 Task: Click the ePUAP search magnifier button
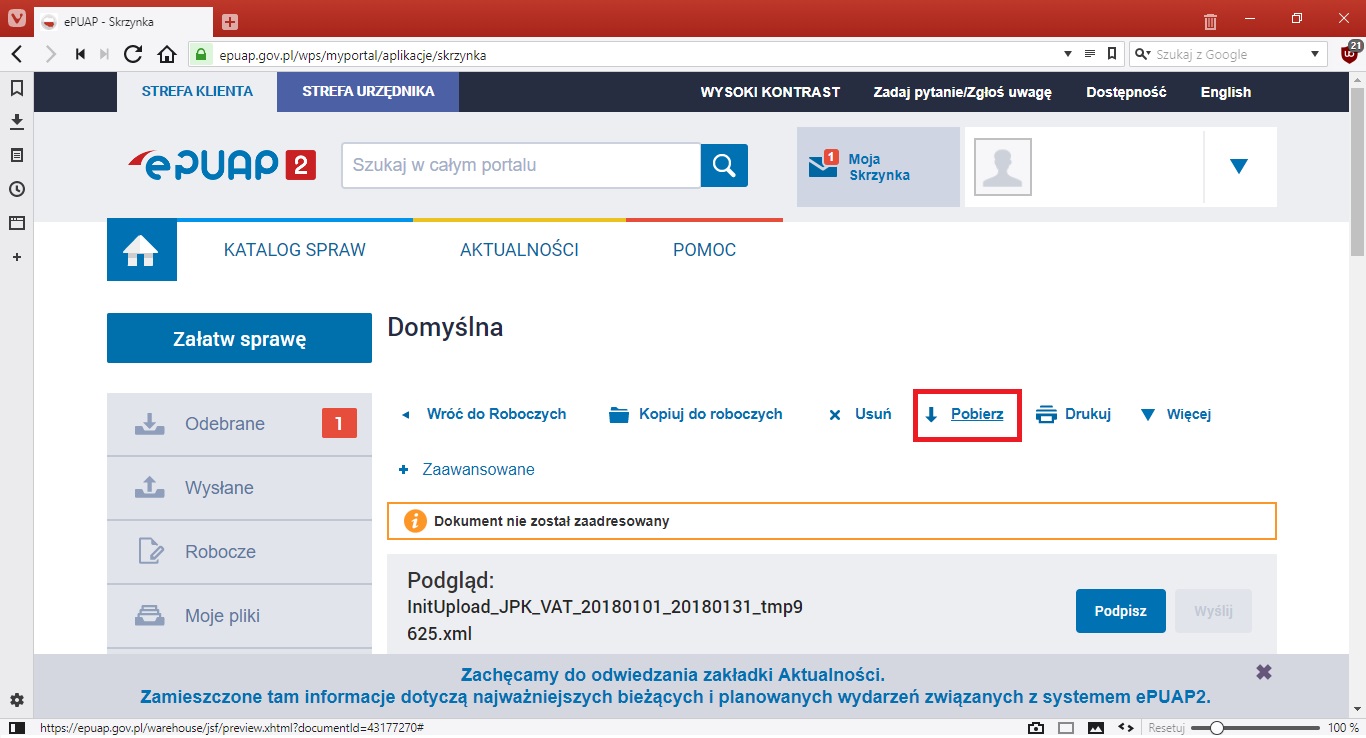pos(724,165)
